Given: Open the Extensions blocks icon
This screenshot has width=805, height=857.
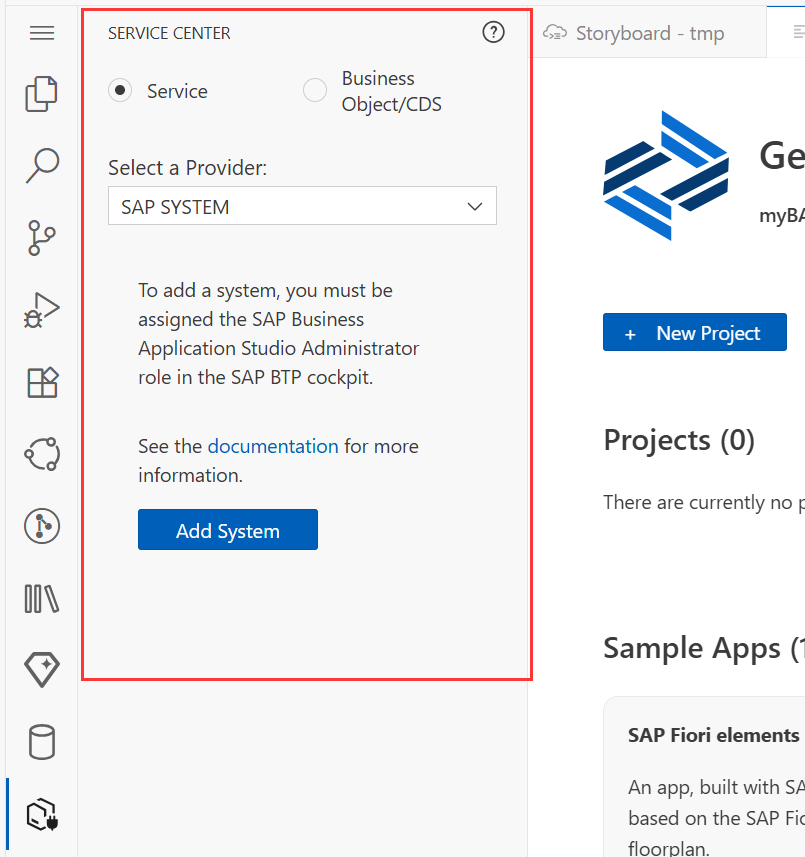Looking at the screenshot, I should (x=42, y=382).
